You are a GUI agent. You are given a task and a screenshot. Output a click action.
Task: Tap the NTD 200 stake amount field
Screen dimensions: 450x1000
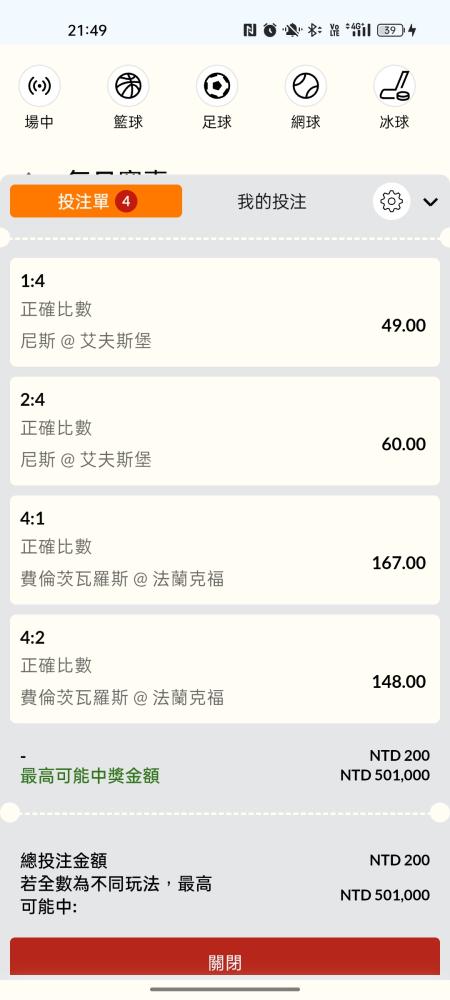click(400, 756)
